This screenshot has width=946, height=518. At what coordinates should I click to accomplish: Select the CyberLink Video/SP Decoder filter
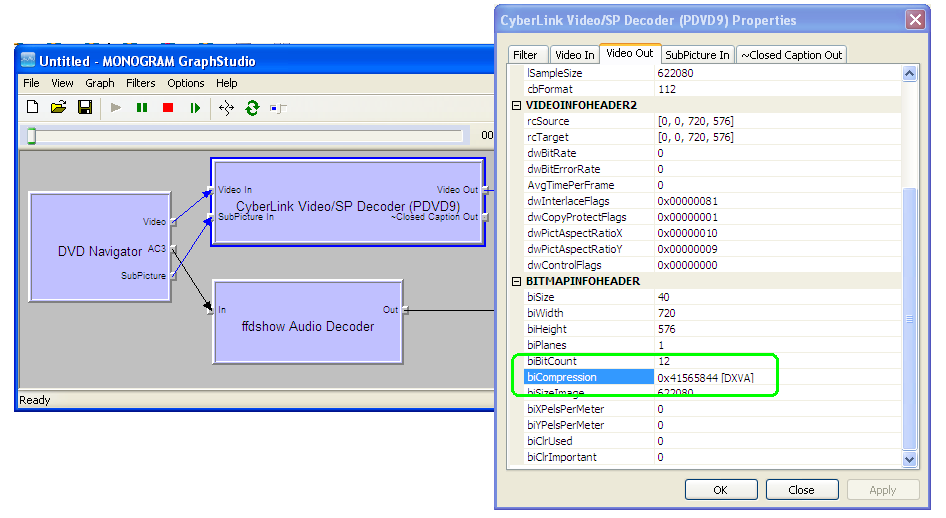click(x=348, y=202)
